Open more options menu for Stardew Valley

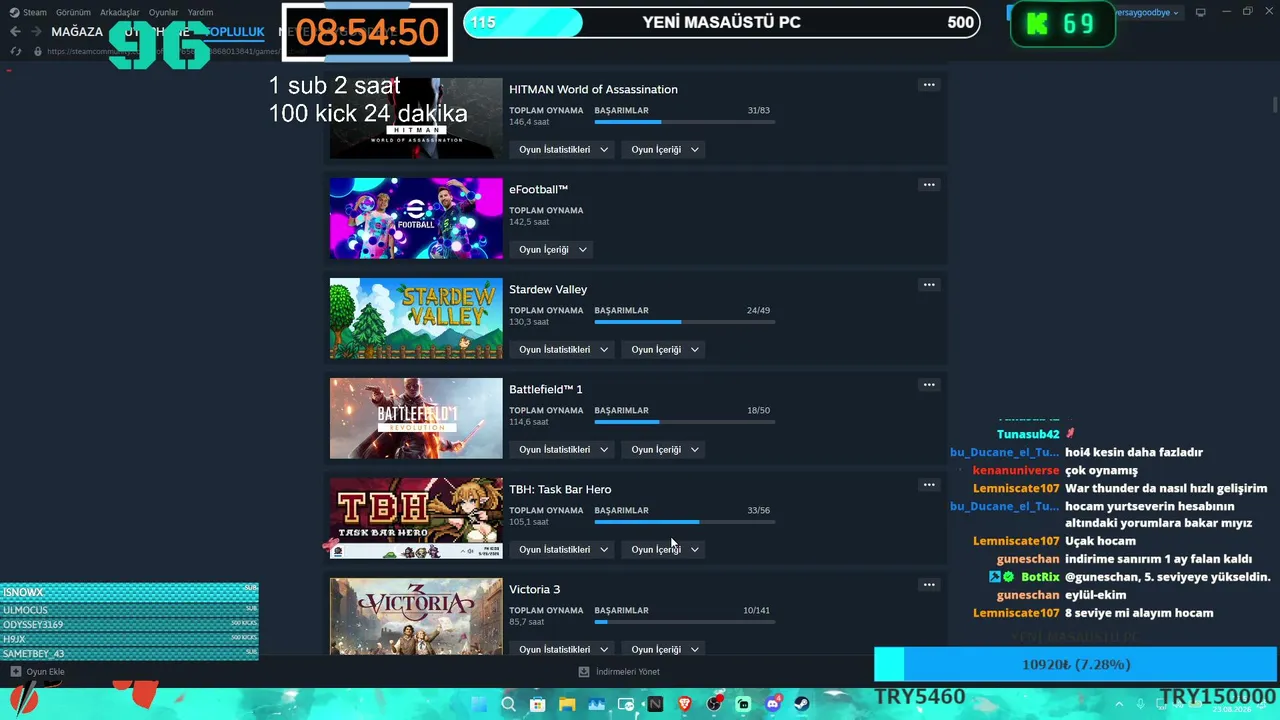point(929,285)
